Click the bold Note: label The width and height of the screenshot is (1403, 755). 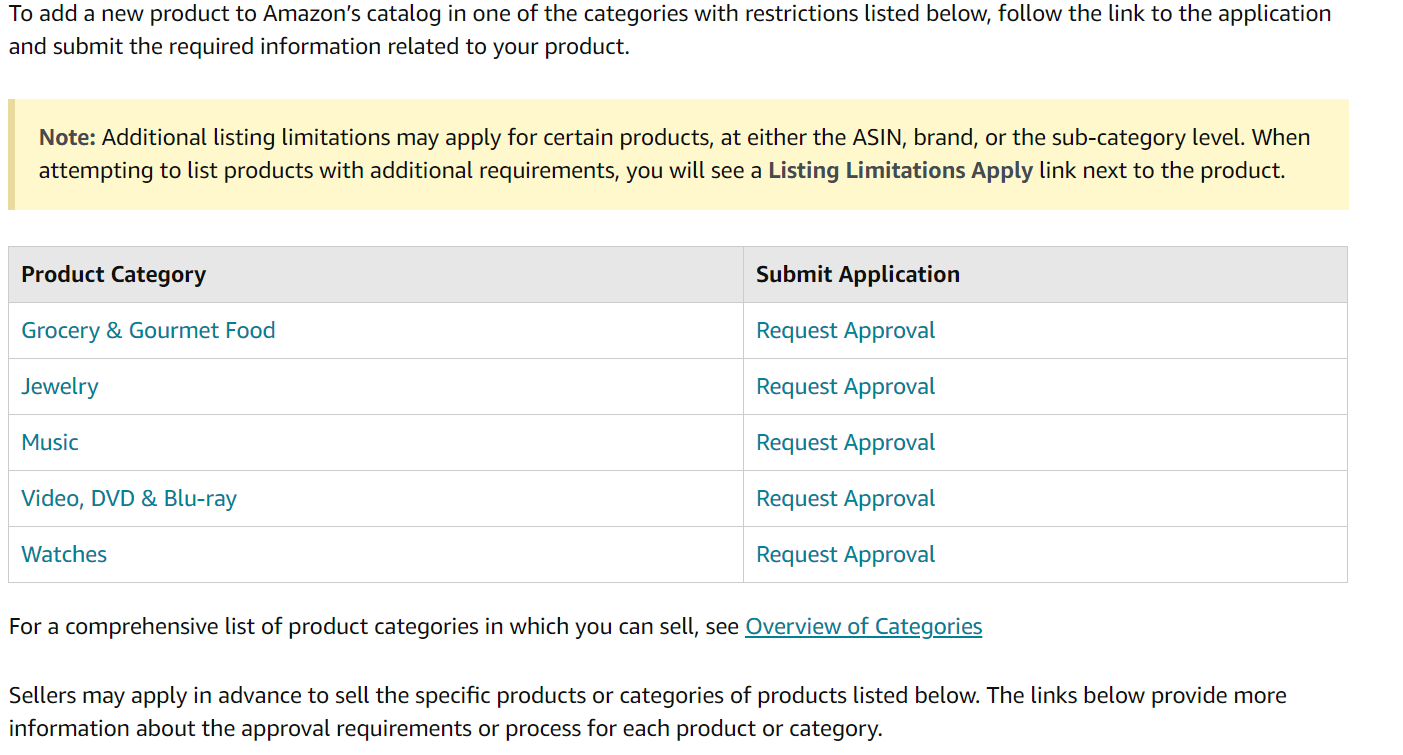(67, 138)
